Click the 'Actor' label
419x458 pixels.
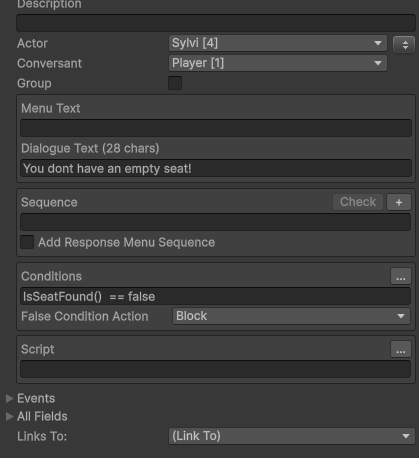tap(32, 43)
